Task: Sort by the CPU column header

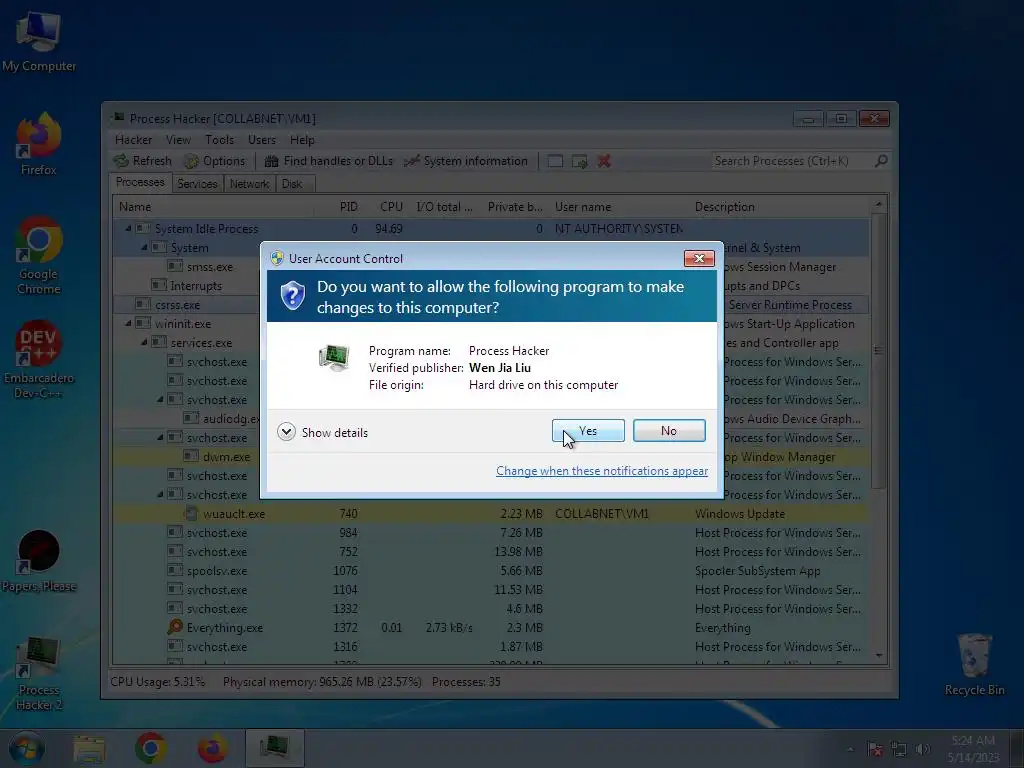Action: coord(385,207)
